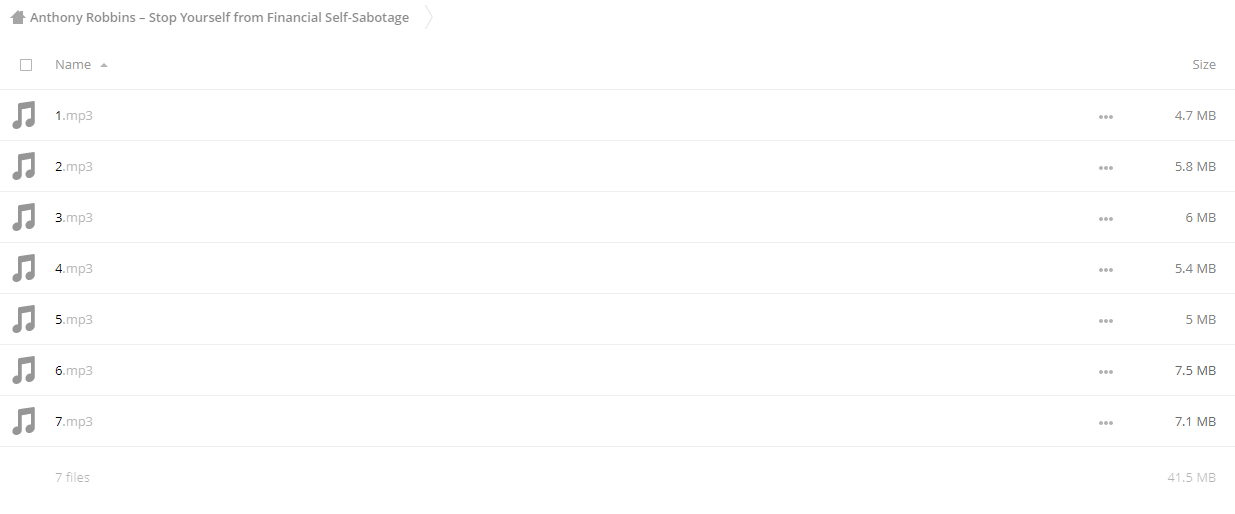
Task: Open the Anthony Robbins folder breadcrumb
Action: (219, 17)
